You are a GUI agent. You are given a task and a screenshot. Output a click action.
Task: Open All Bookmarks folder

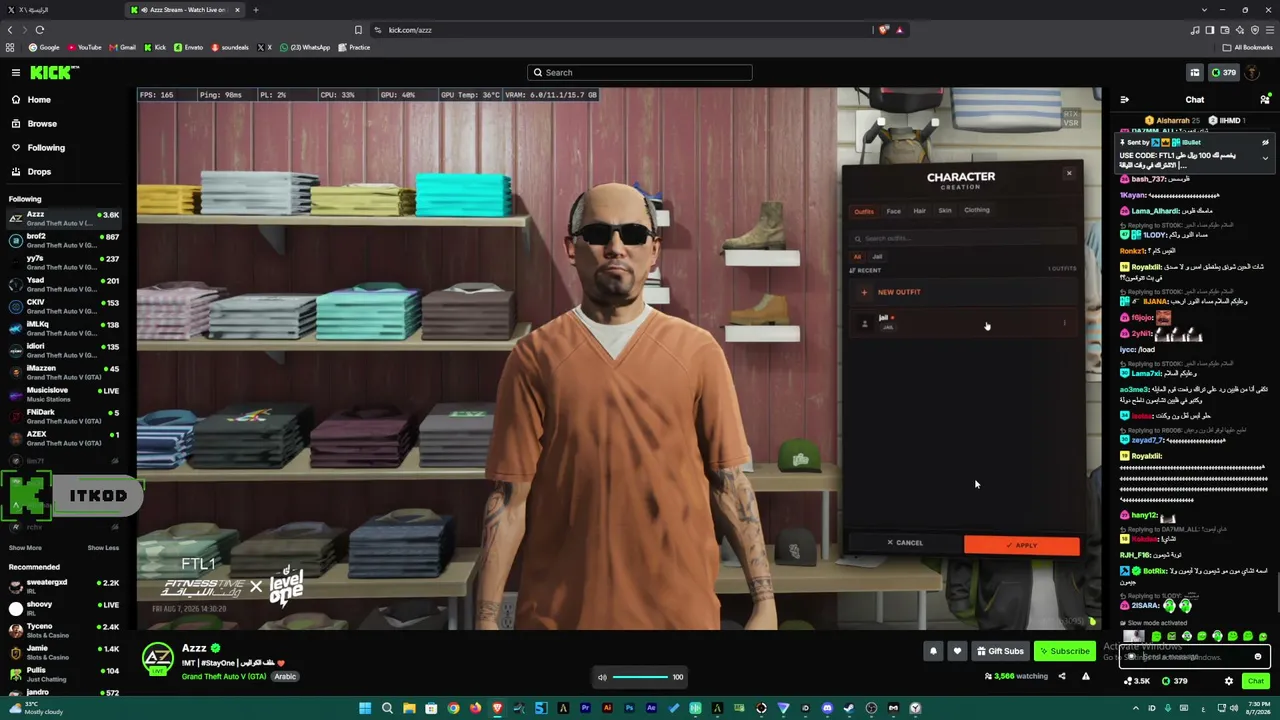(x=1248, y=47)
